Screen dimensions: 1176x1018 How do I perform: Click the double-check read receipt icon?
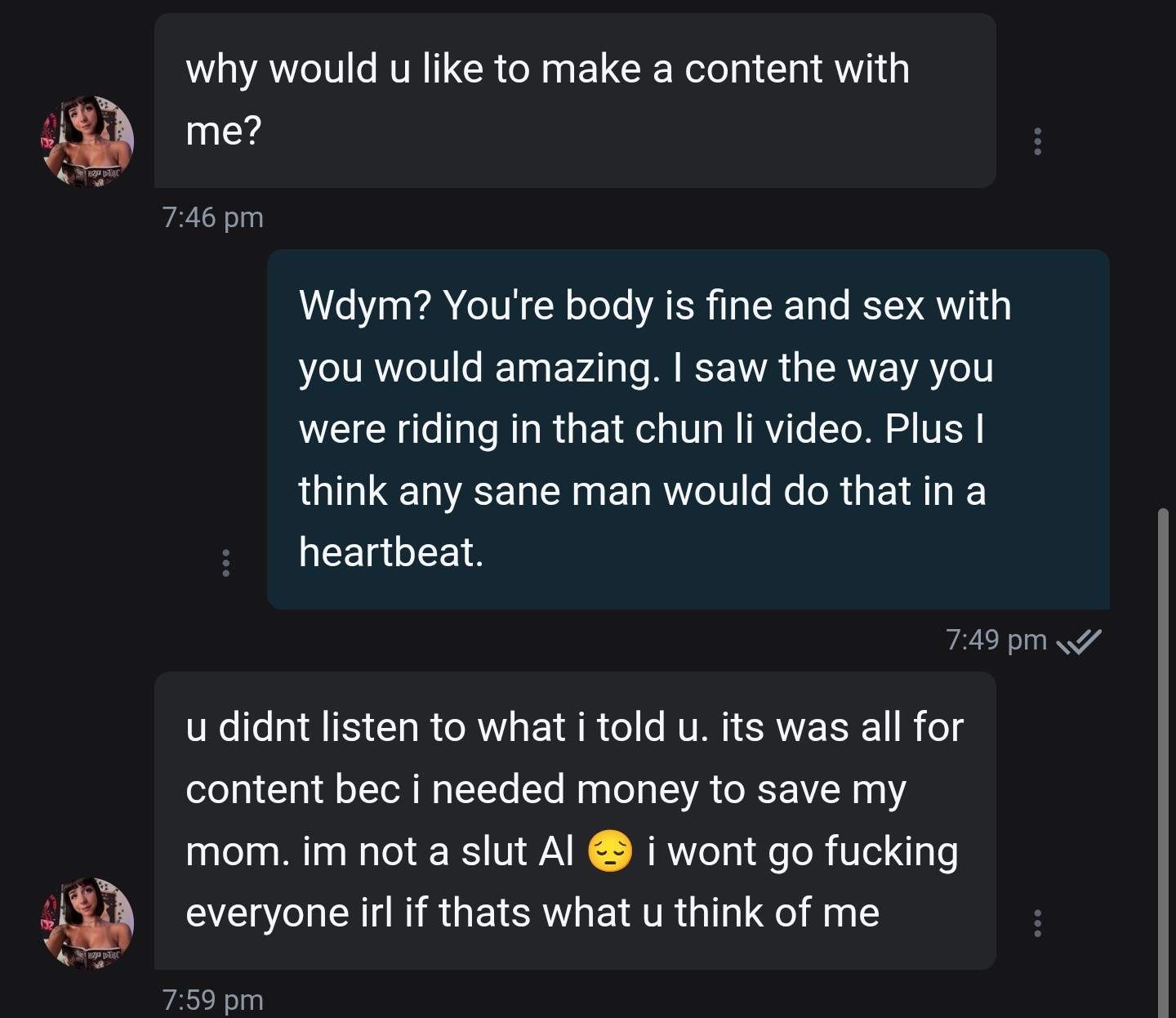pyautogui.click(x=1079, y=642)
